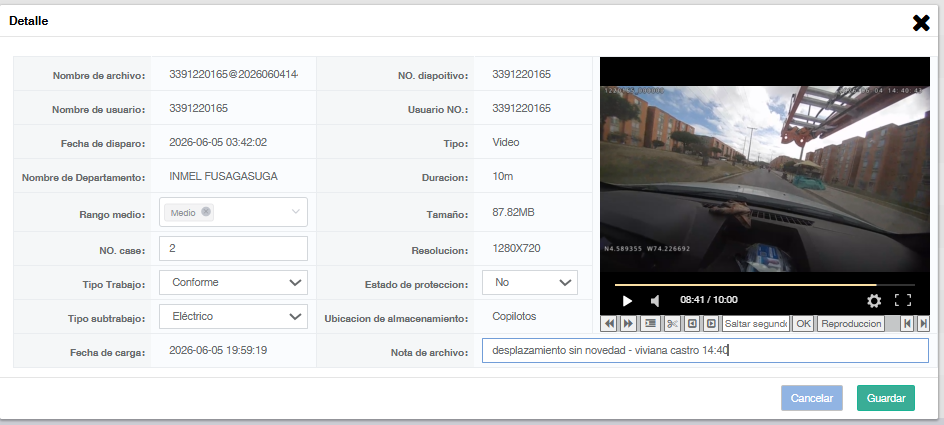Expand the Rango medio dropdown arrow
944x425 pixels.
click(x=296, y=212)
